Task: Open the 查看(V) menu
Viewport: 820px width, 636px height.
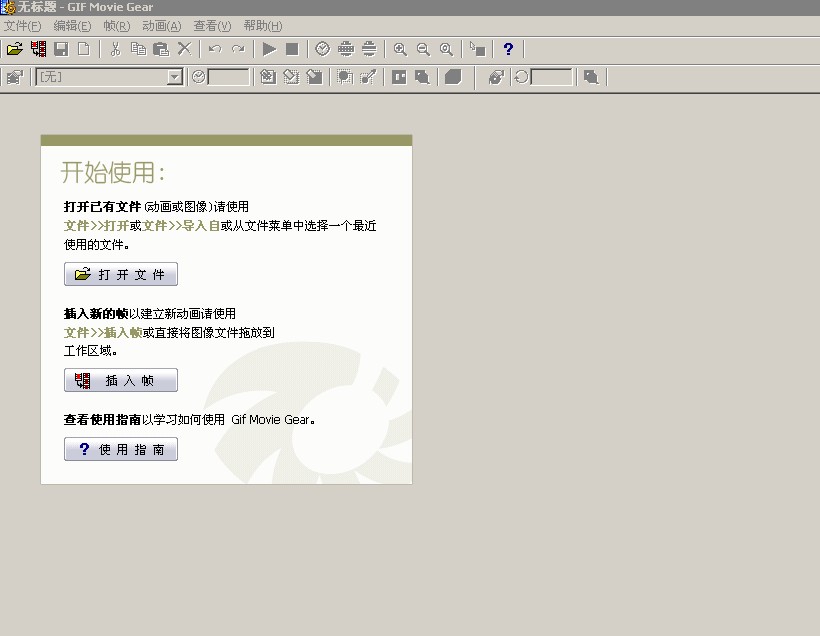Action: click(x=212, y=26)
